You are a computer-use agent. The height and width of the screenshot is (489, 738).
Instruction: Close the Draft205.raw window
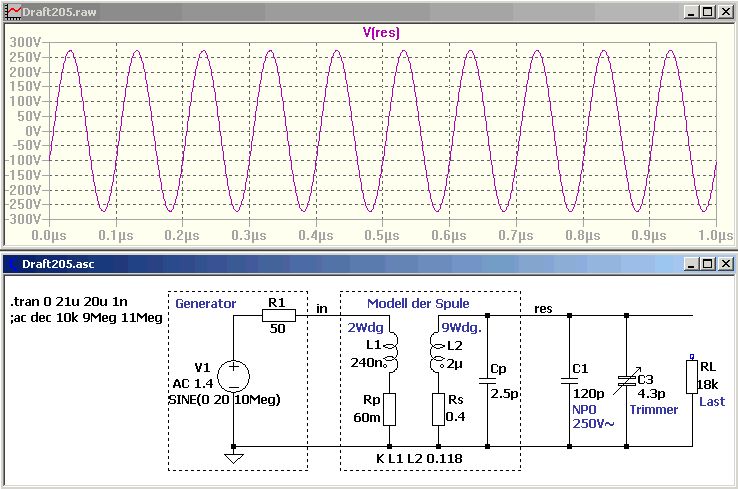725,12
